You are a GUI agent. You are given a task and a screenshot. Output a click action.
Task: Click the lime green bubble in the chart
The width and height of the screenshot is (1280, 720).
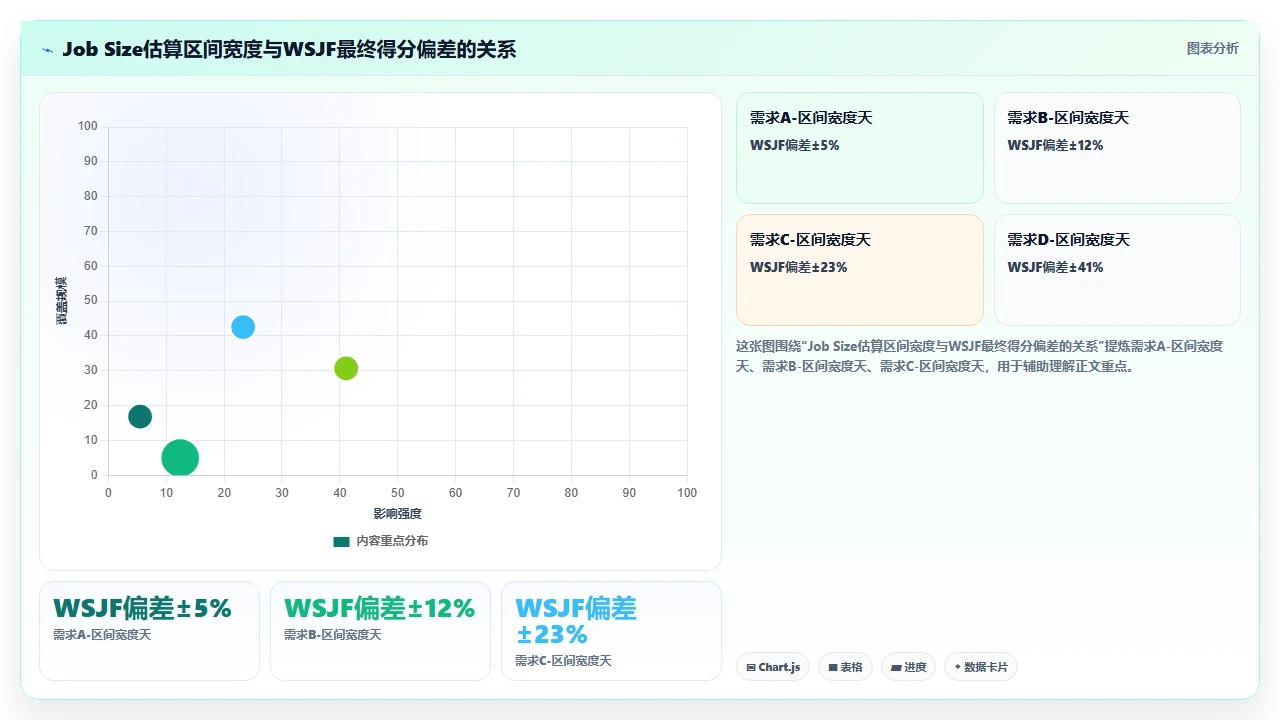346,368
